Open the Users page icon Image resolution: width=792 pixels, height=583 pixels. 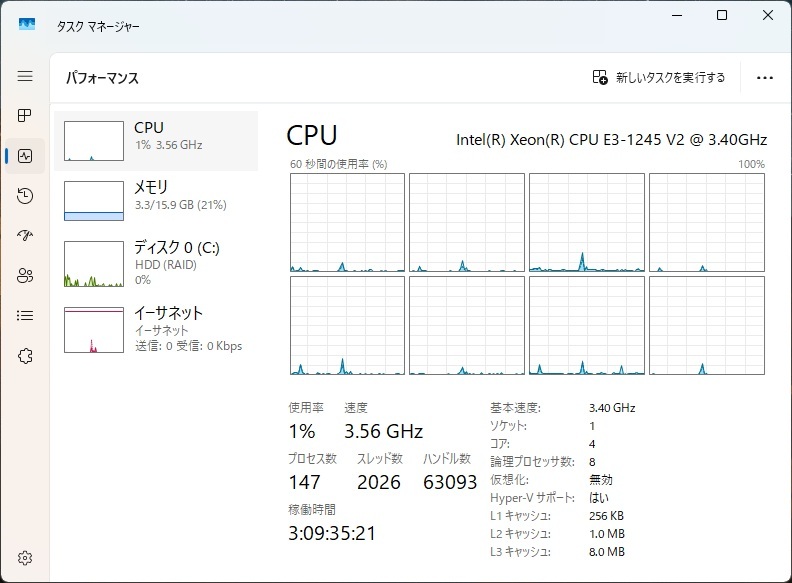coord(25,276)
